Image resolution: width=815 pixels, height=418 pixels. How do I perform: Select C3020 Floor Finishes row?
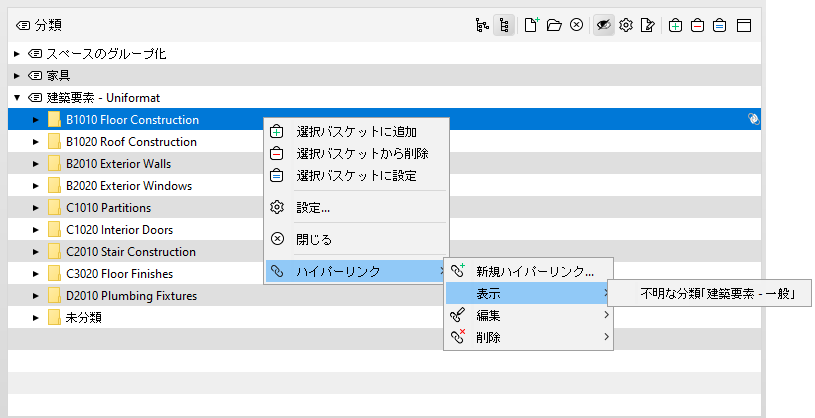click(x=384, y=274)
